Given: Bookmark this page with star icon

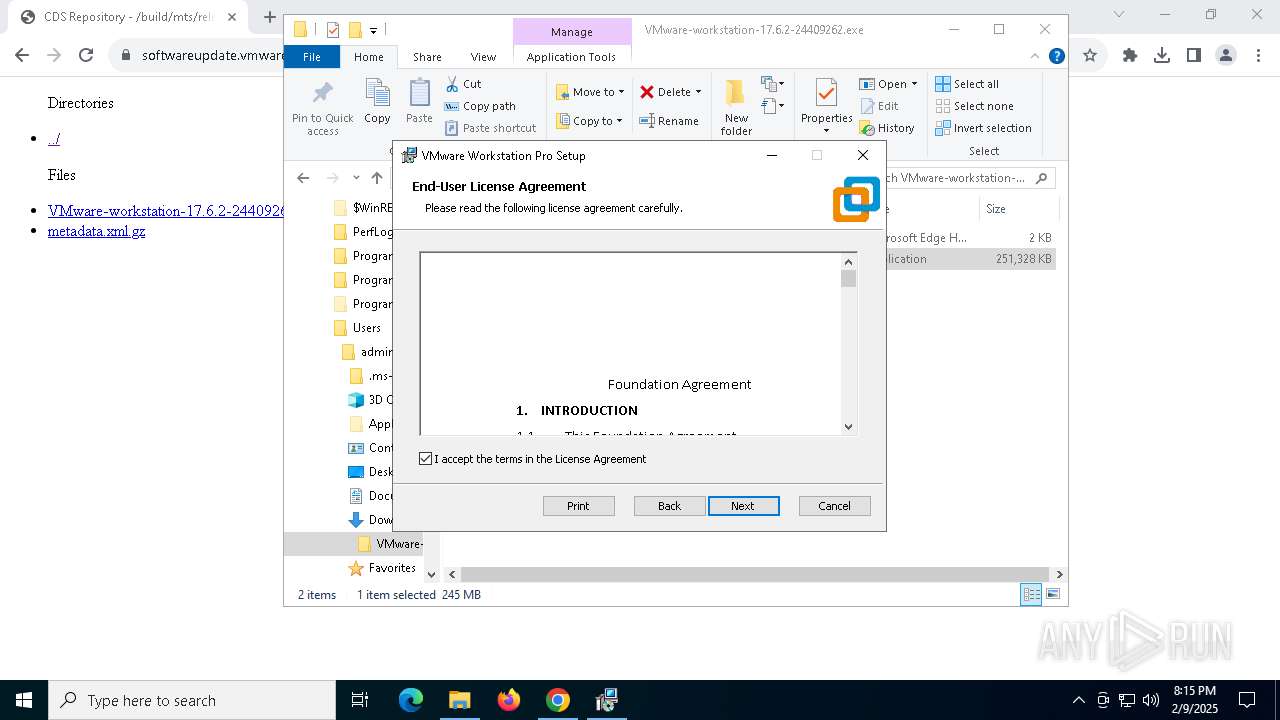Looking at the screenshot, I should [x=1090, y=56].
